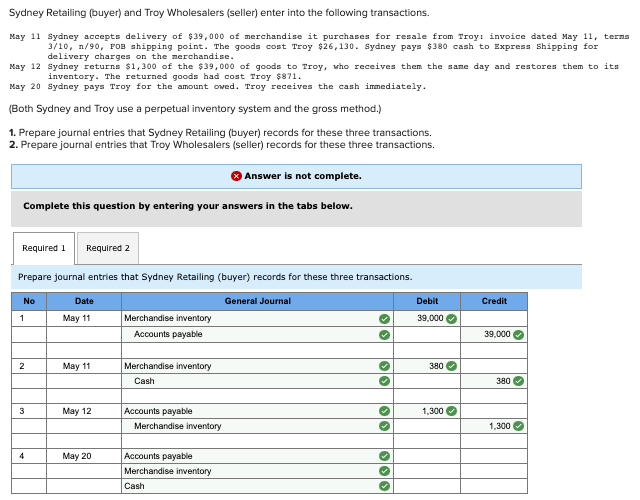Click green check beside entry 1 Merchandise inventory account

(x=384, y=319)
